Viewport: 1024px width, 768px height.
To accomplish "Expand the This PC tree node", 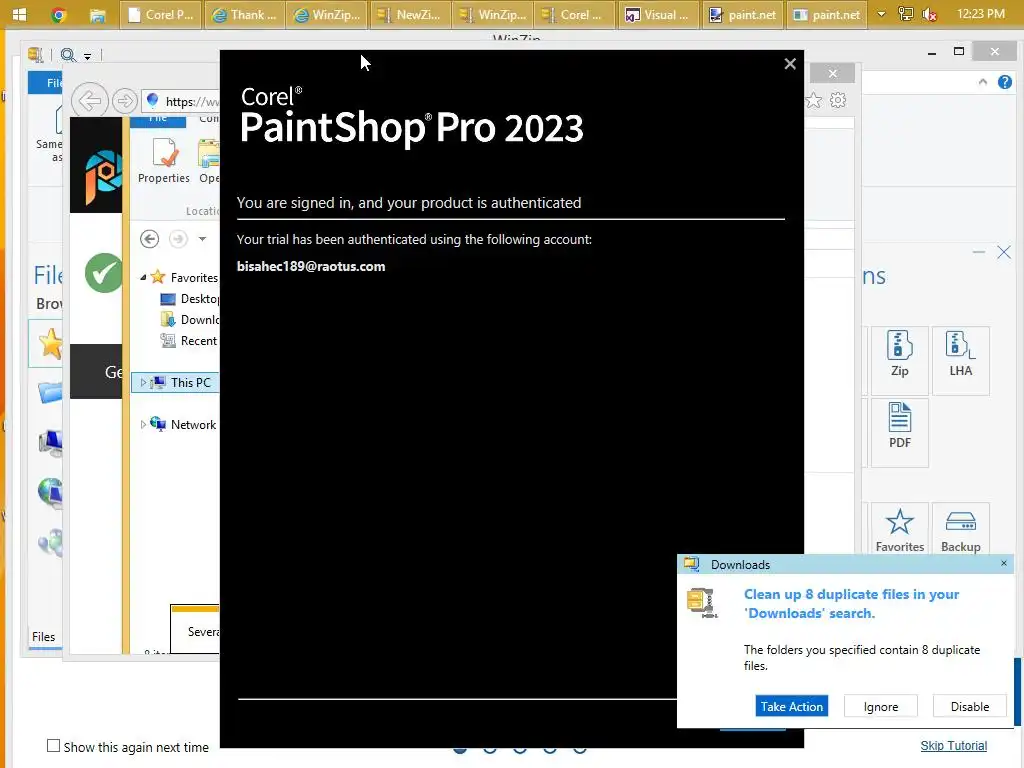I will [143, 383].
